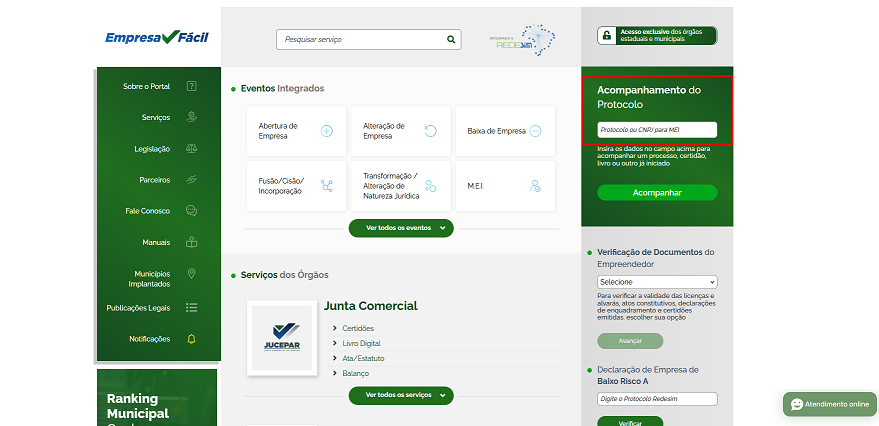Image resolution: width=879 pixels, height=426 pixels.
Task: Click the Fusão/Cisão/Incorporação merge icon
Action: coord(327,186)
